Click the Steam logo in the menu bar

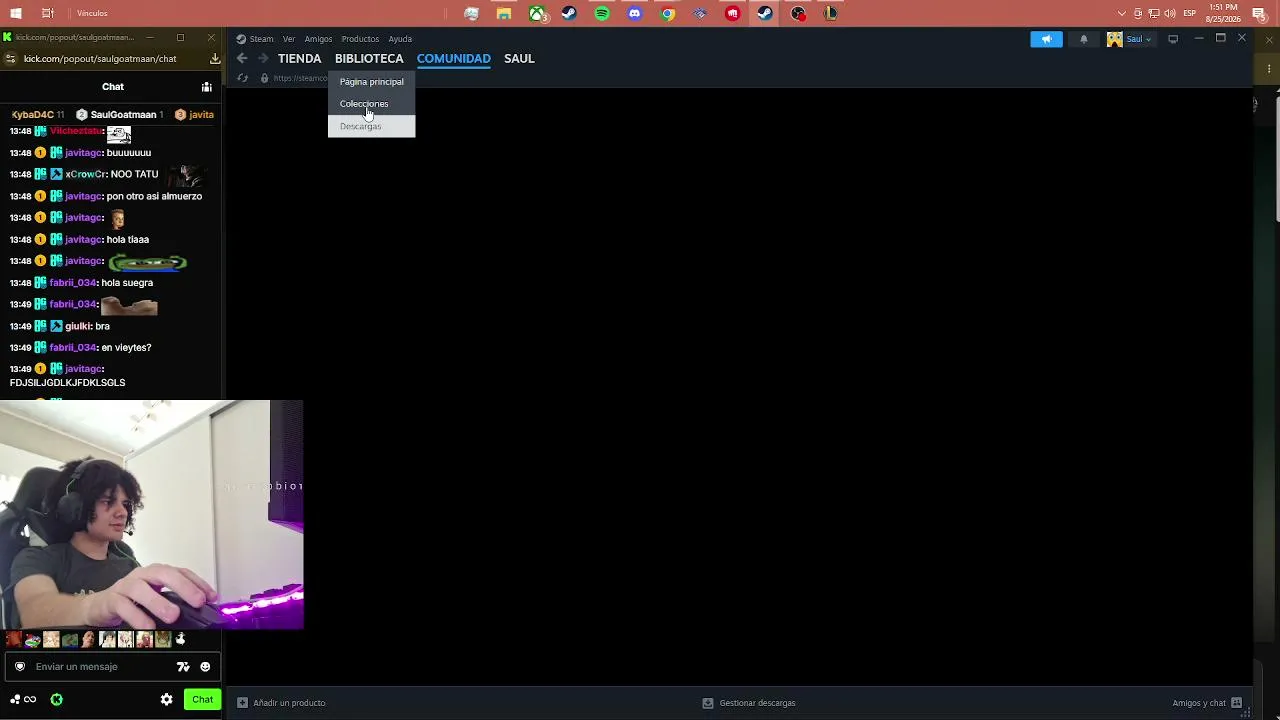241,39
